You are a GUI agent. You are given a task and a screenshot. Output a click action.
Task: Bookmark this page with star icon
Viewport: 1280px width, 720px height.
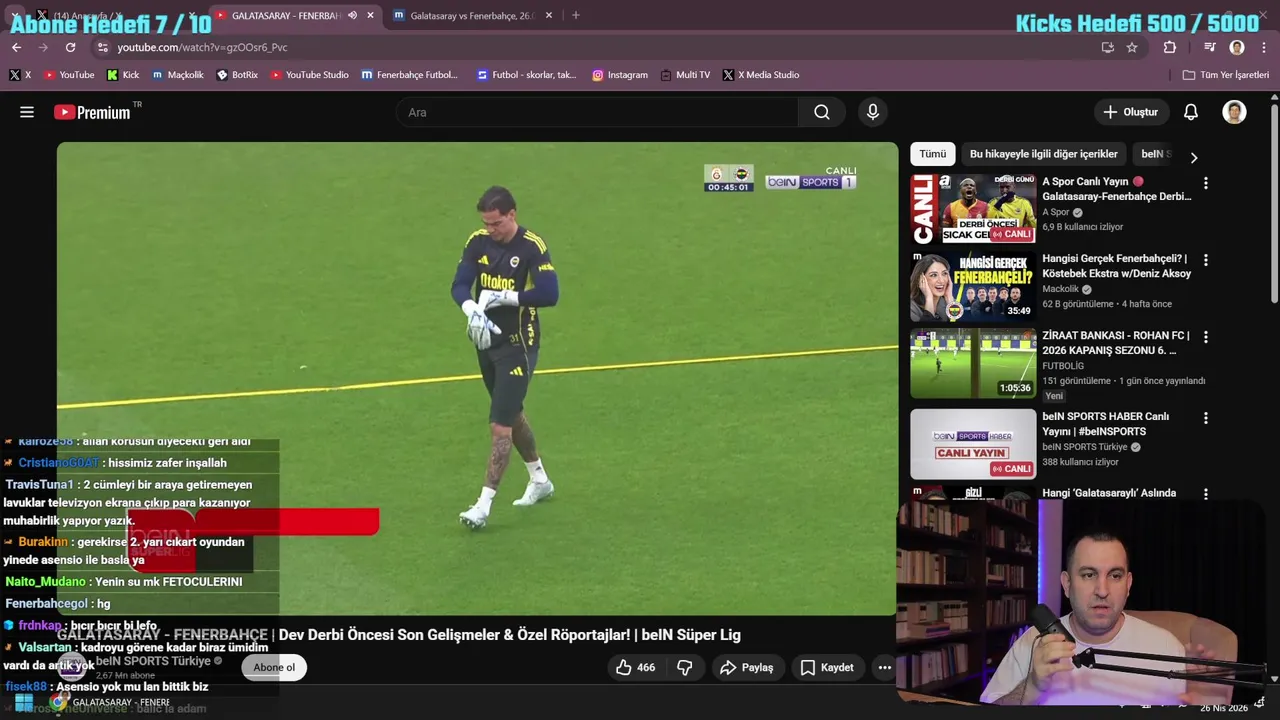tap(1132, 47)
